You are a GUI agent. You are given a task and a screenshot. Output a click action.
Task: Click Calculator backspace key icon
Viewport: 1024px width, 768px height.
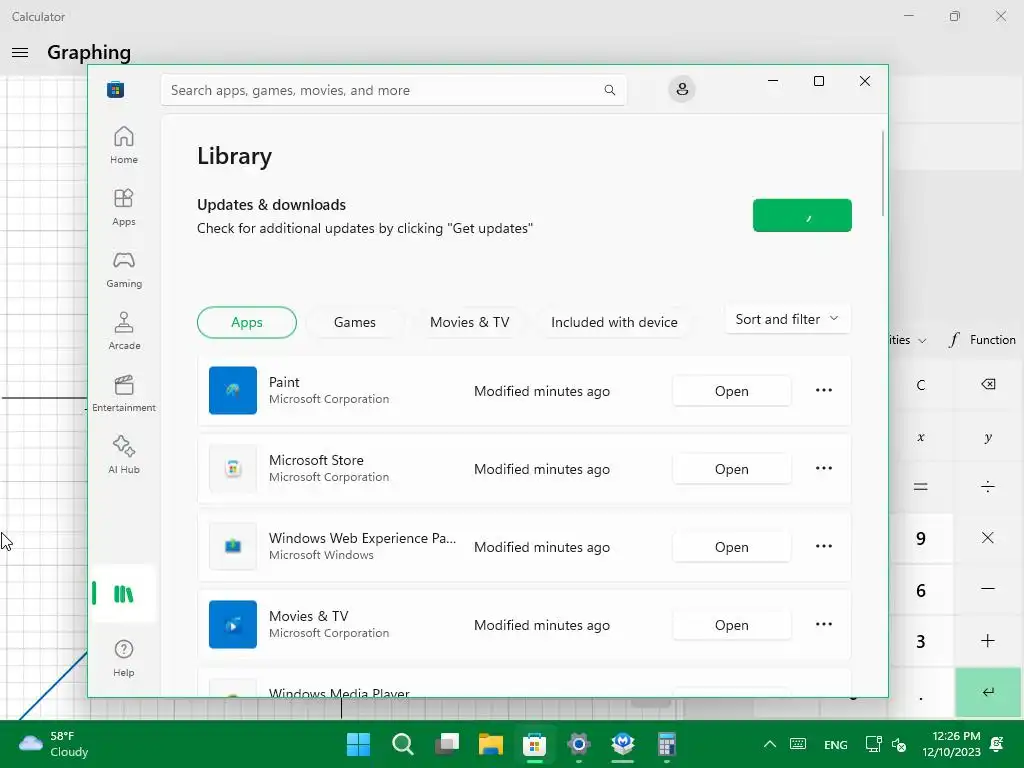click(988, 384)
